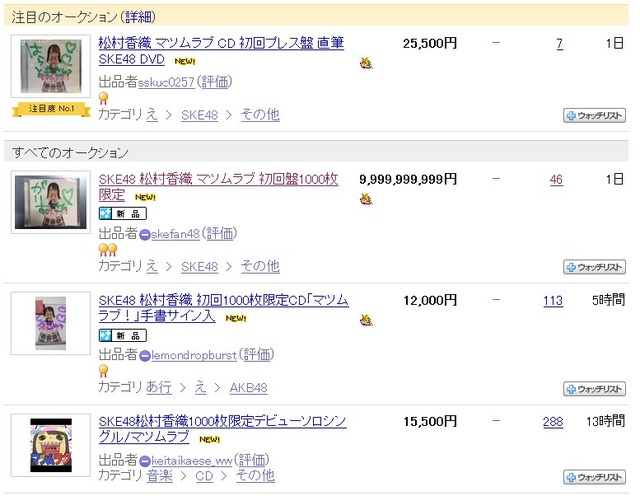View seller sskuc0257 profile
The image size is (640, 496).
click(x=166, y=82)
